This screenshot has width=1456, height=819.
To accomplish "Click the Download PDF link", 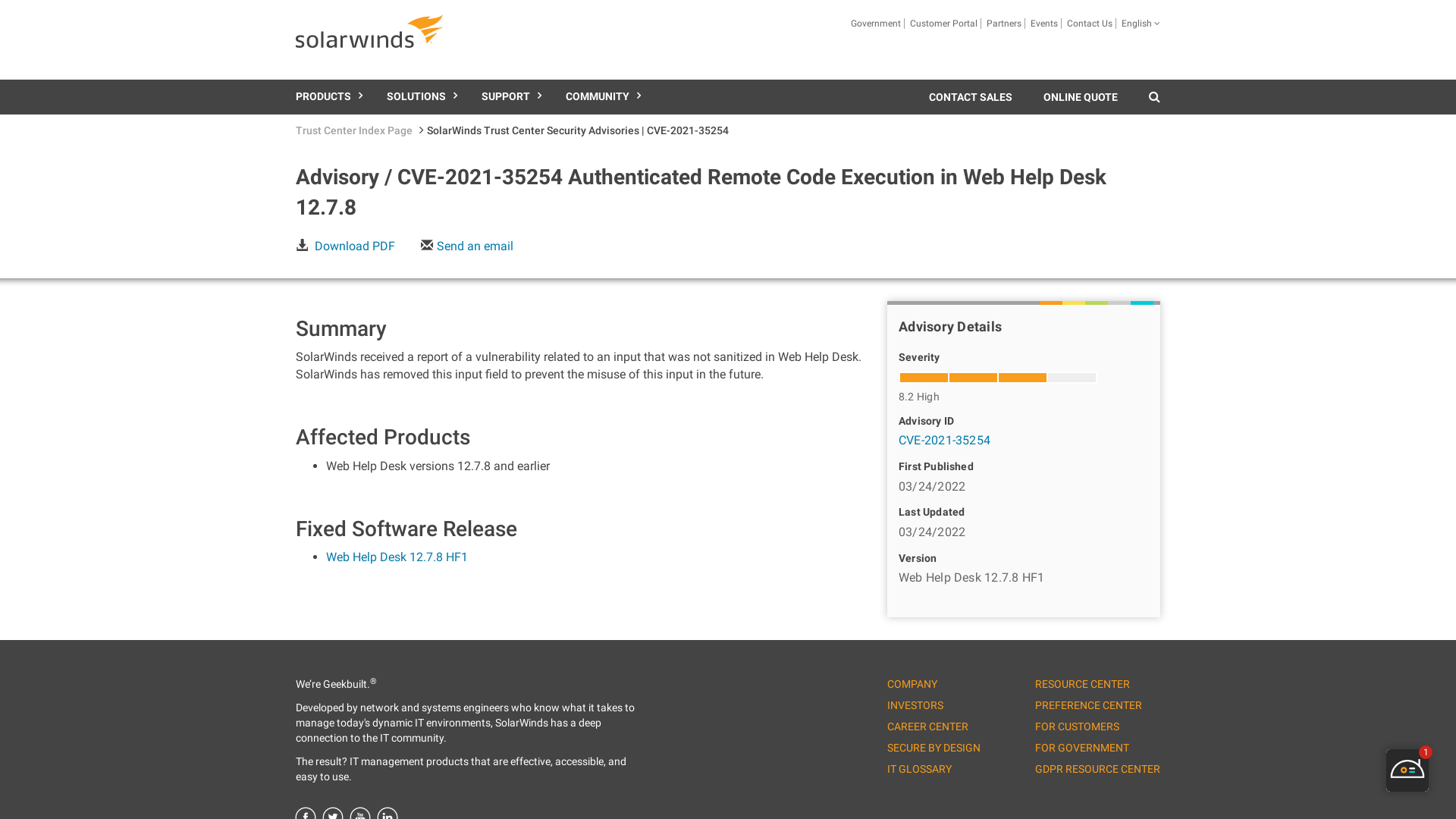I will click(x=355, y=246).
